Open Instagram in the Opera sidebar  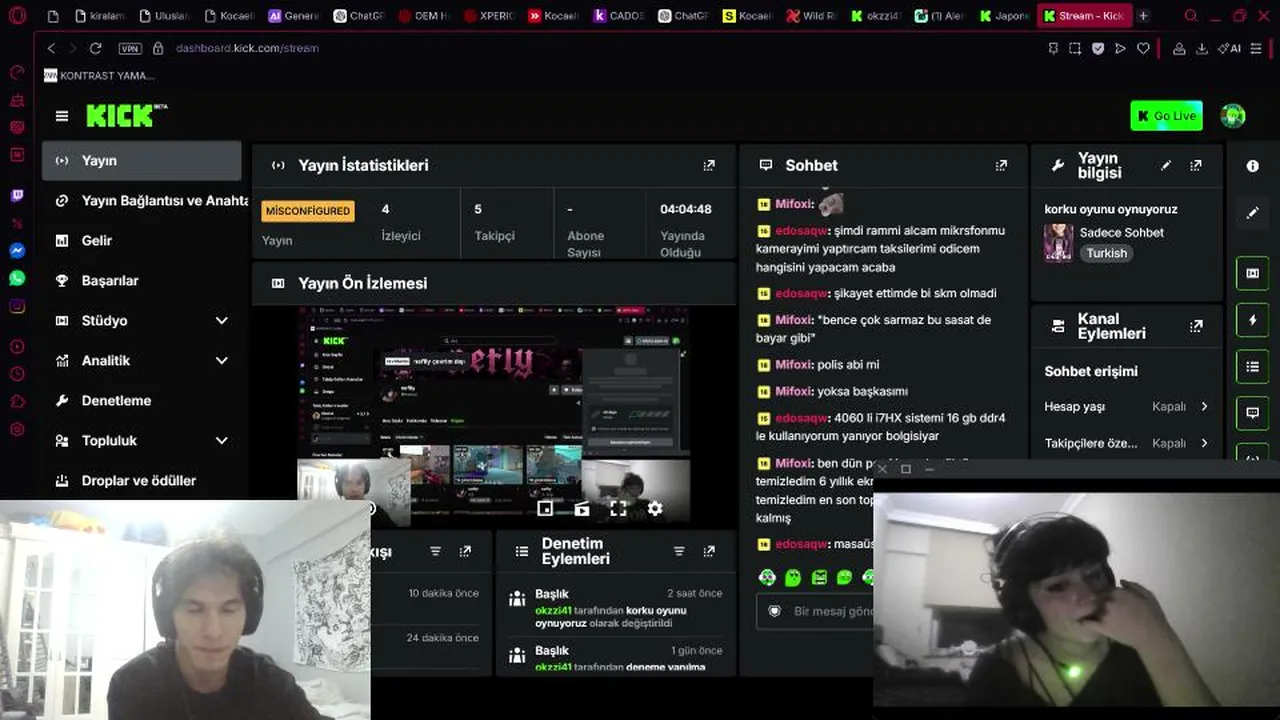(17, 306)
